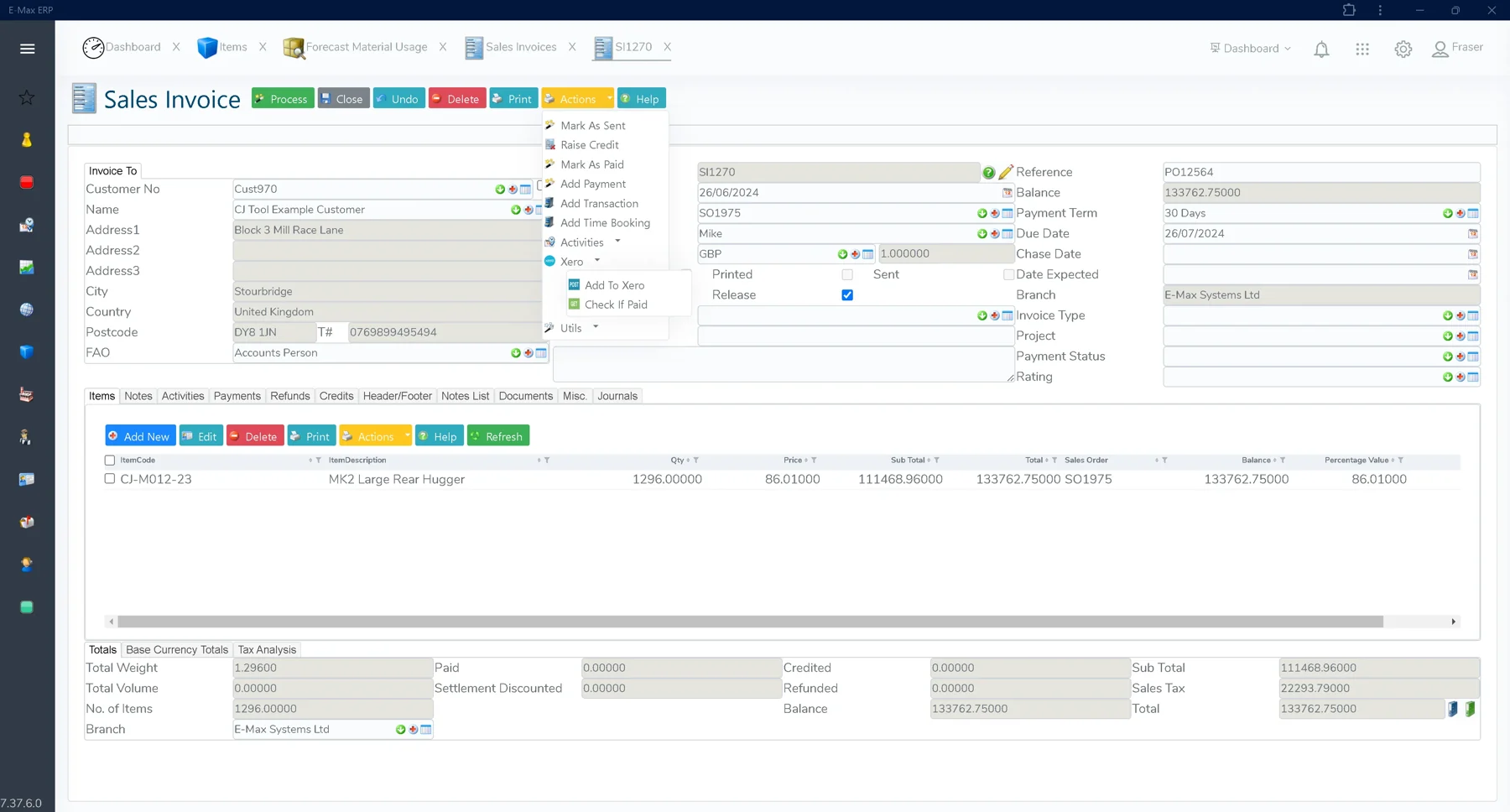Image resolution: width=1510 pixels, height=812 pixels.
Task: Uncheck the Release checkbox
Action: tap(847, 295)
